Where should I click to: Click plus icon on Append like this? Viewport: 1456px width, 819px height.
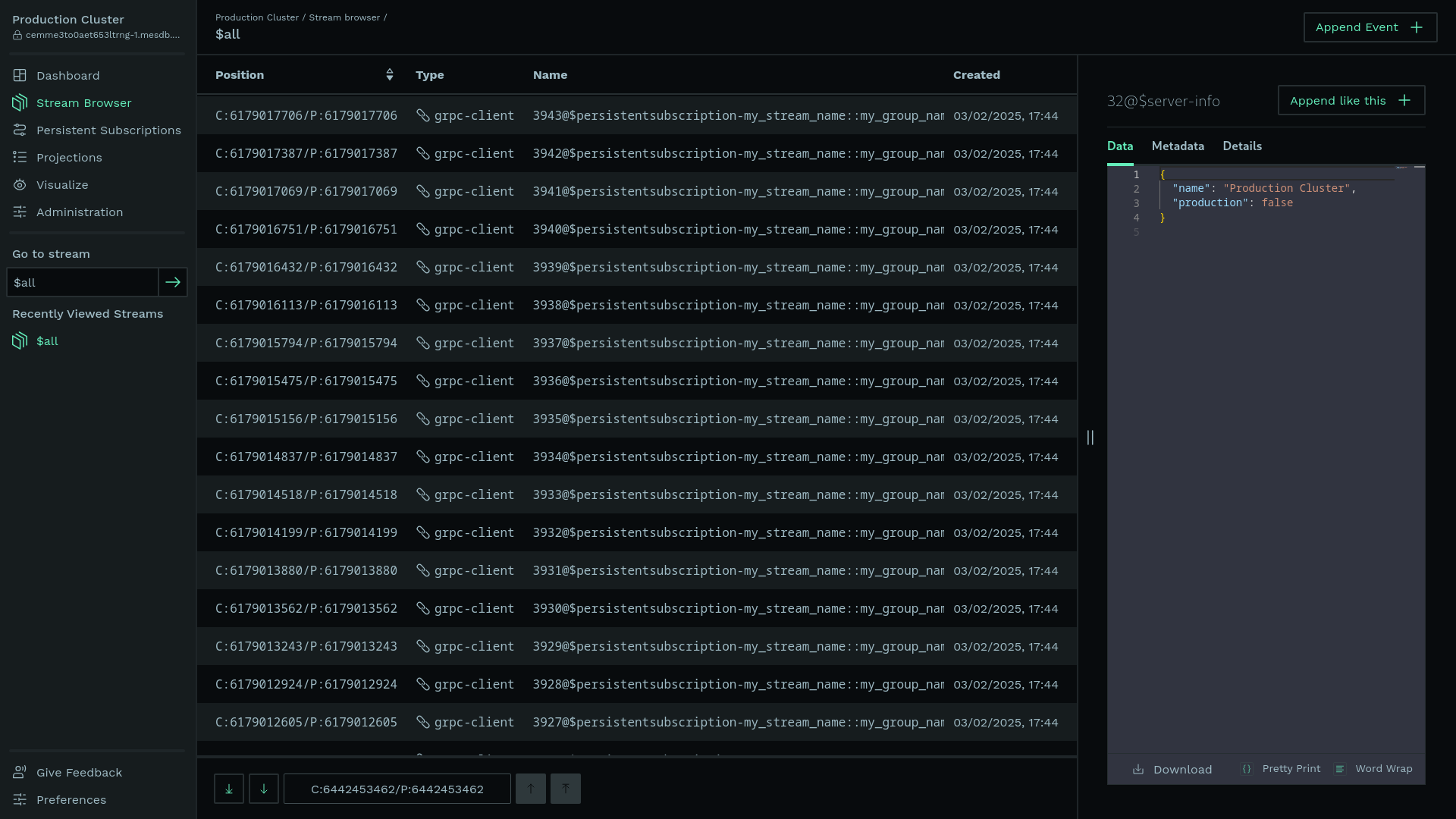coord(1404,100)
